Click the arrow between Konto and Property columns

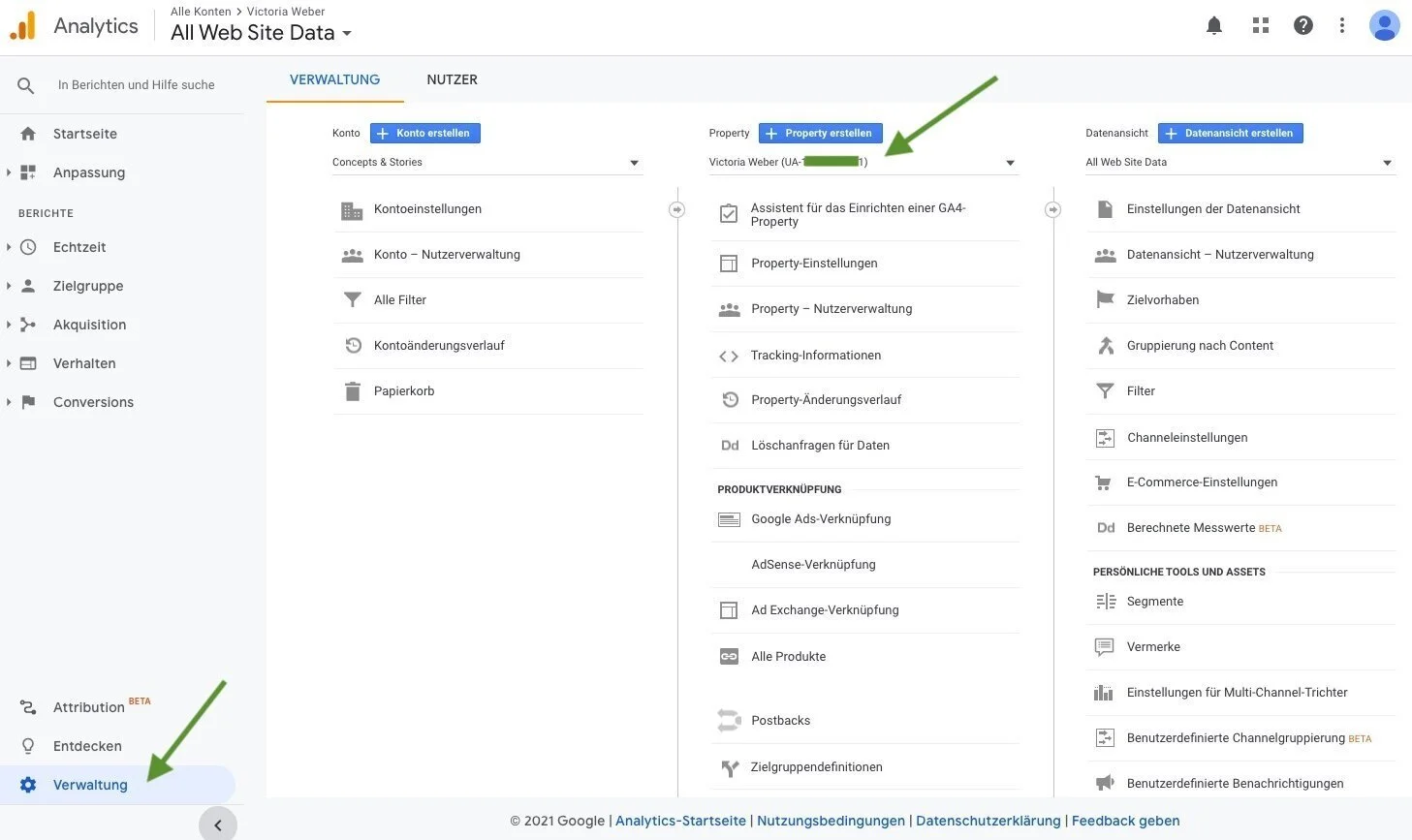(676, 210)
